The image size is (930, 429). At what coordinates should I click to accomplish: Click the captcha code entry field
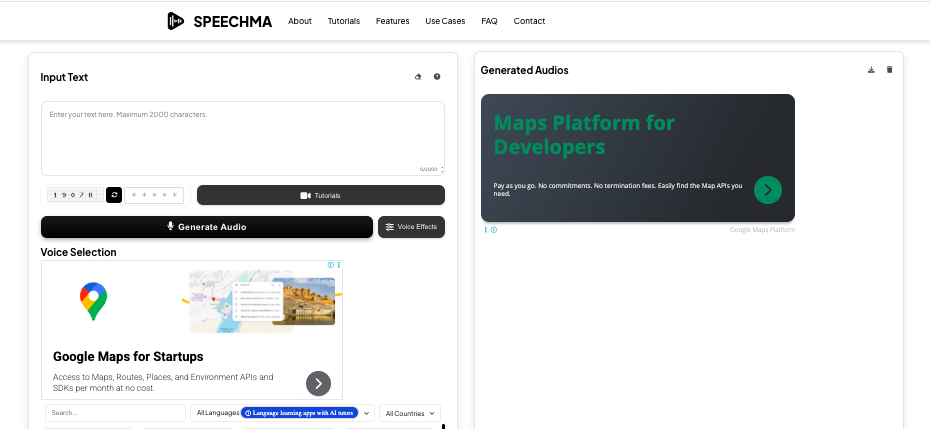(x=154, y=195)
